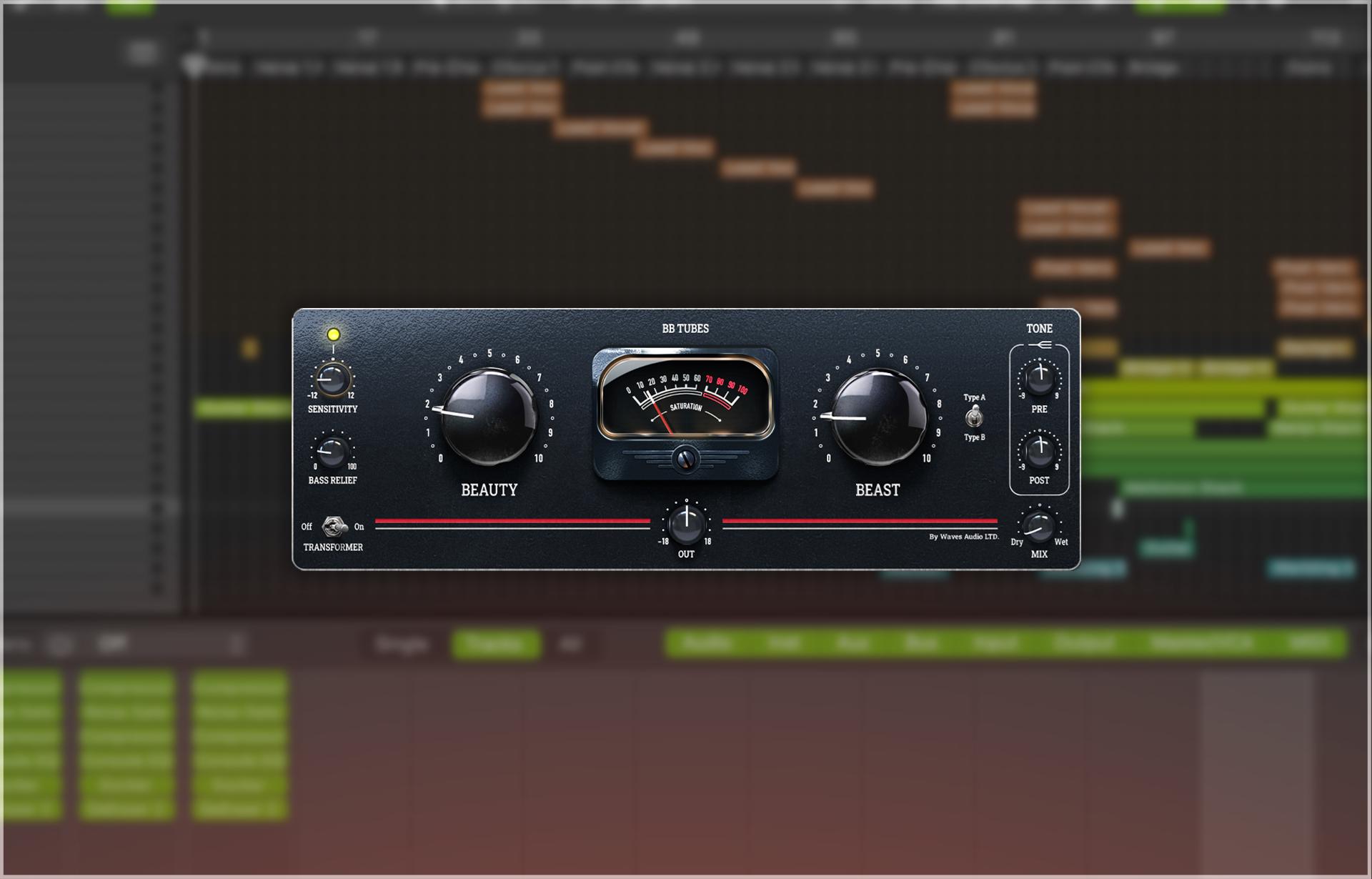The height and width of the screenshot is (879, 1372).
Task: Click the Type B label
Action: (x=974, y=437)
